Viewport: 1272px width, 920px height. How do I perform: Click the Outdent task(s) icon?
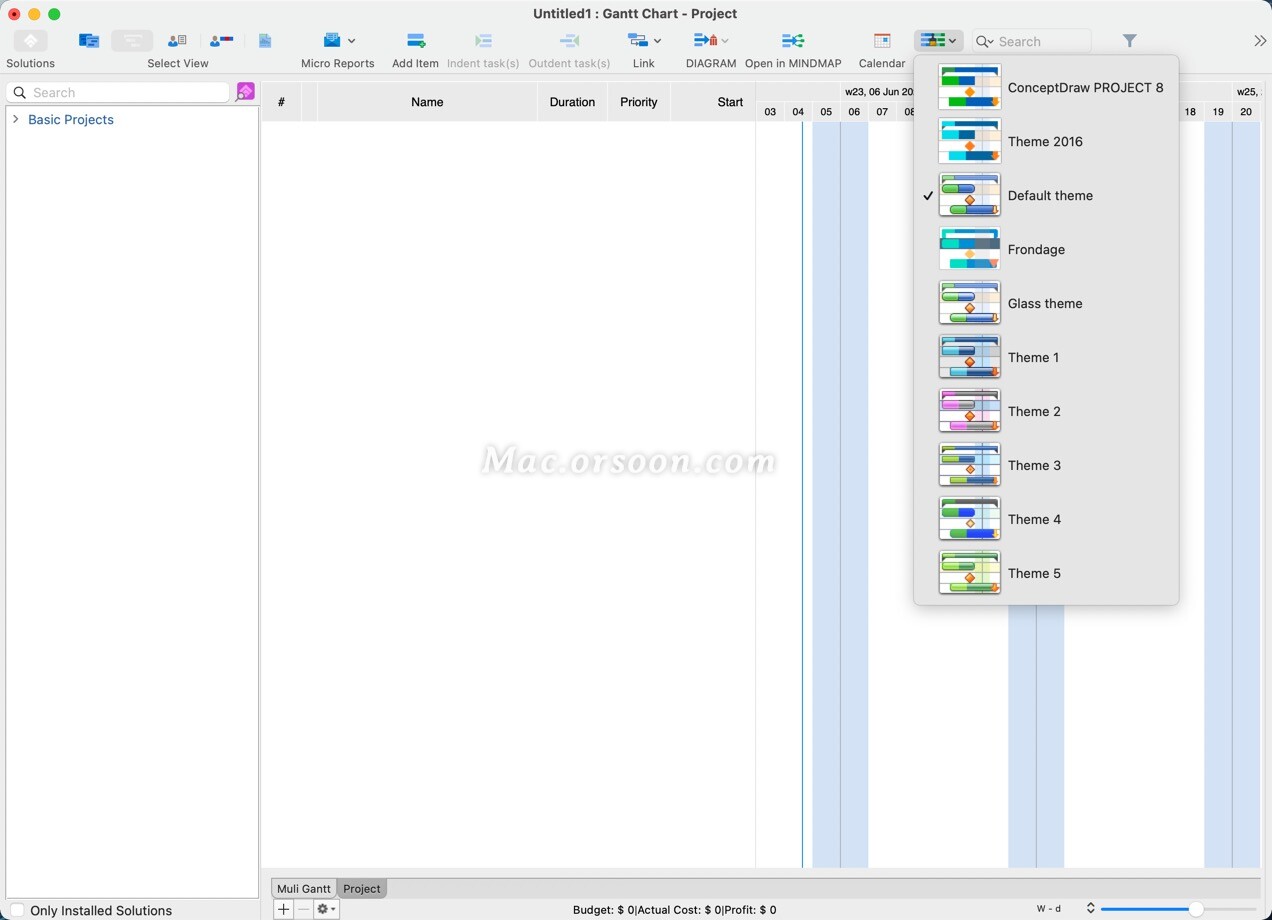coord(569,41)
